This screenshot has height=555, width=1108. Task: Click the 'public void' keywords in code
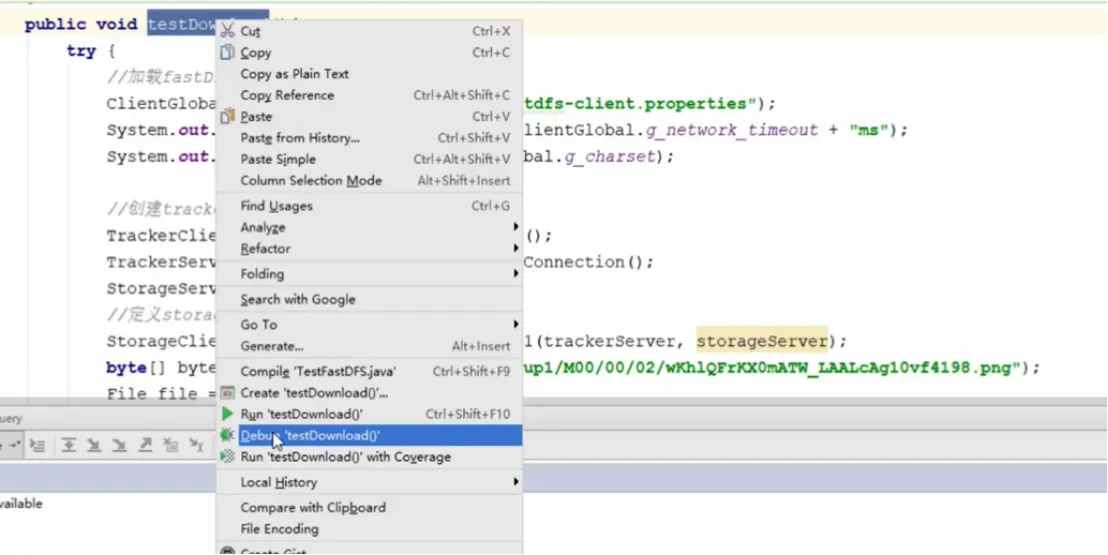tap(81, 24)
